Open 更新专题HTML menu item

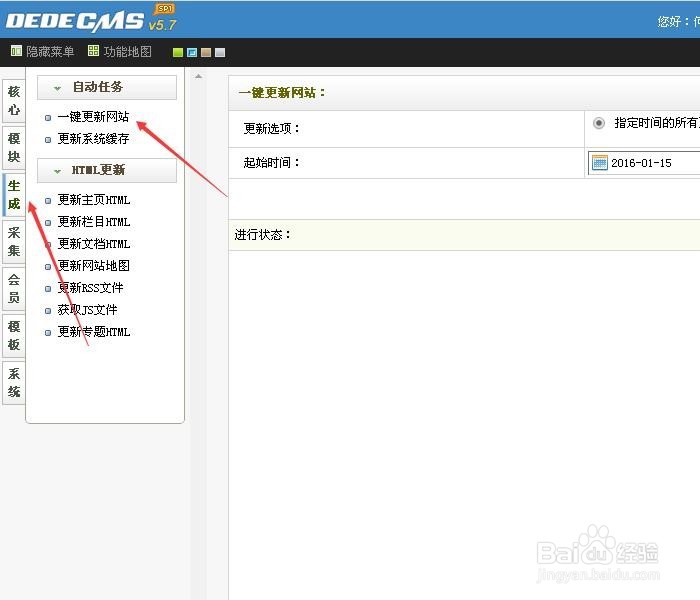[x=94, y=332]
